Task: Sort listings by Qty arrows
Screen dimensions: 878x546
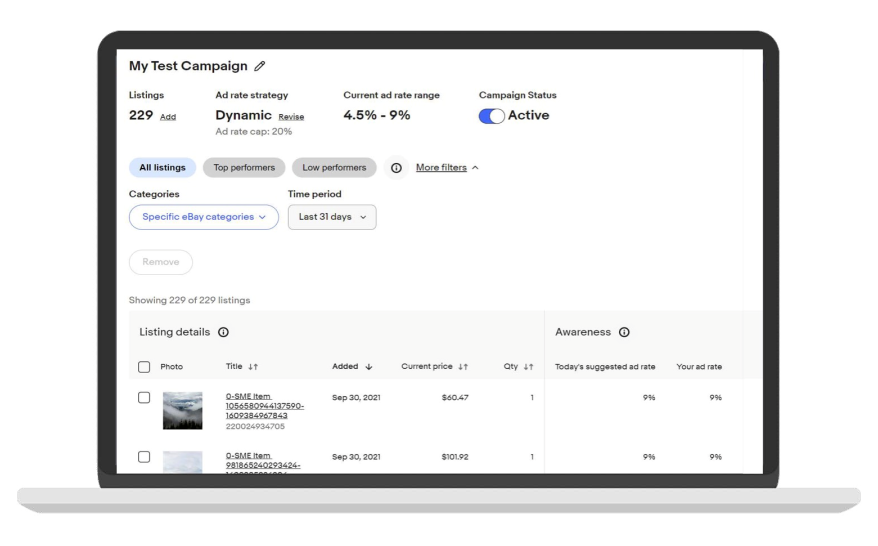Action: 528,367
